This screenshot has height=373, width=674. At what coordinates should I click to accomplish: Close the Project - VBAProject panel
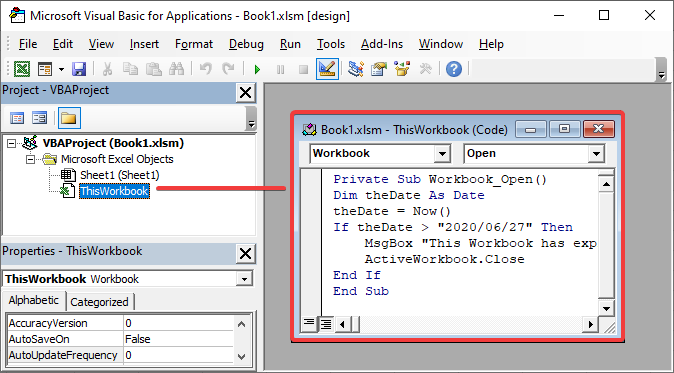coord(245,92)
